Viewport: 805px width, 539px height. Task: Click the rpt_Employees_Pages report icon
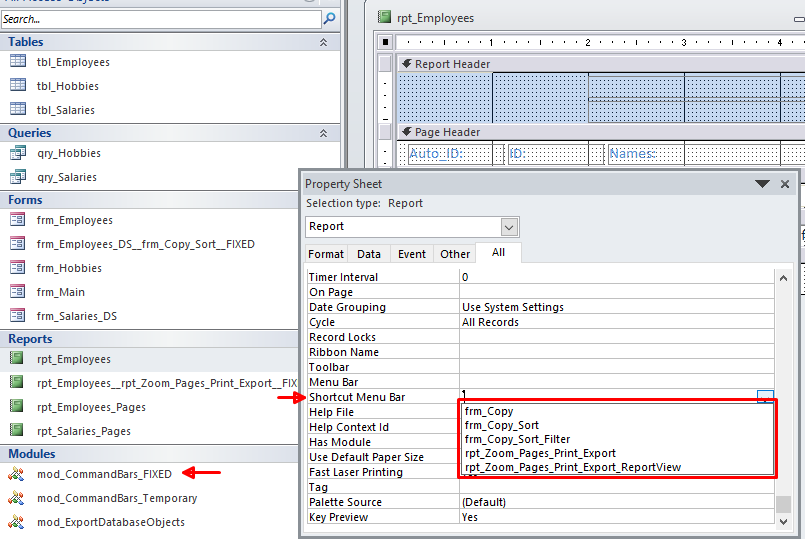tap(17, 406)
